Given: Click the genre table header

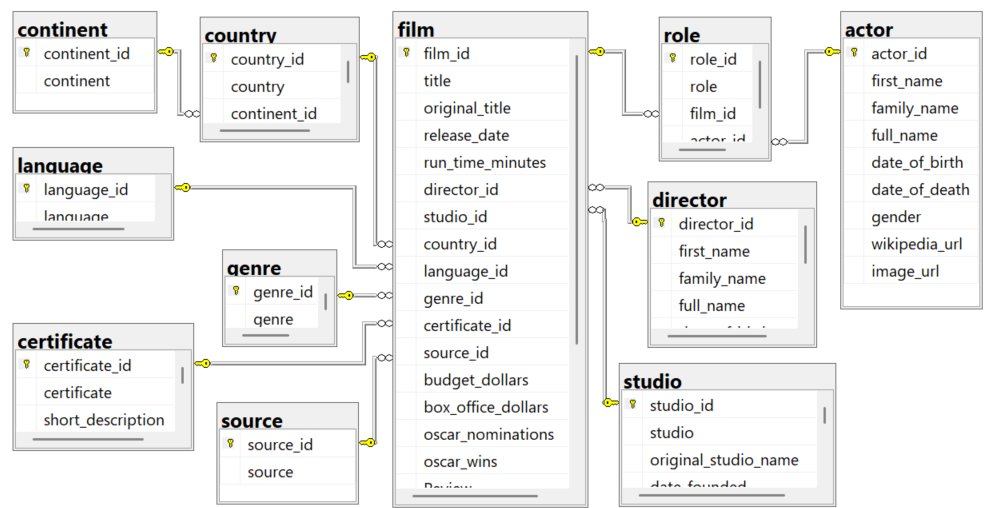Looking at the screenshot, I should pyautogui.click(x=279, y=264).
